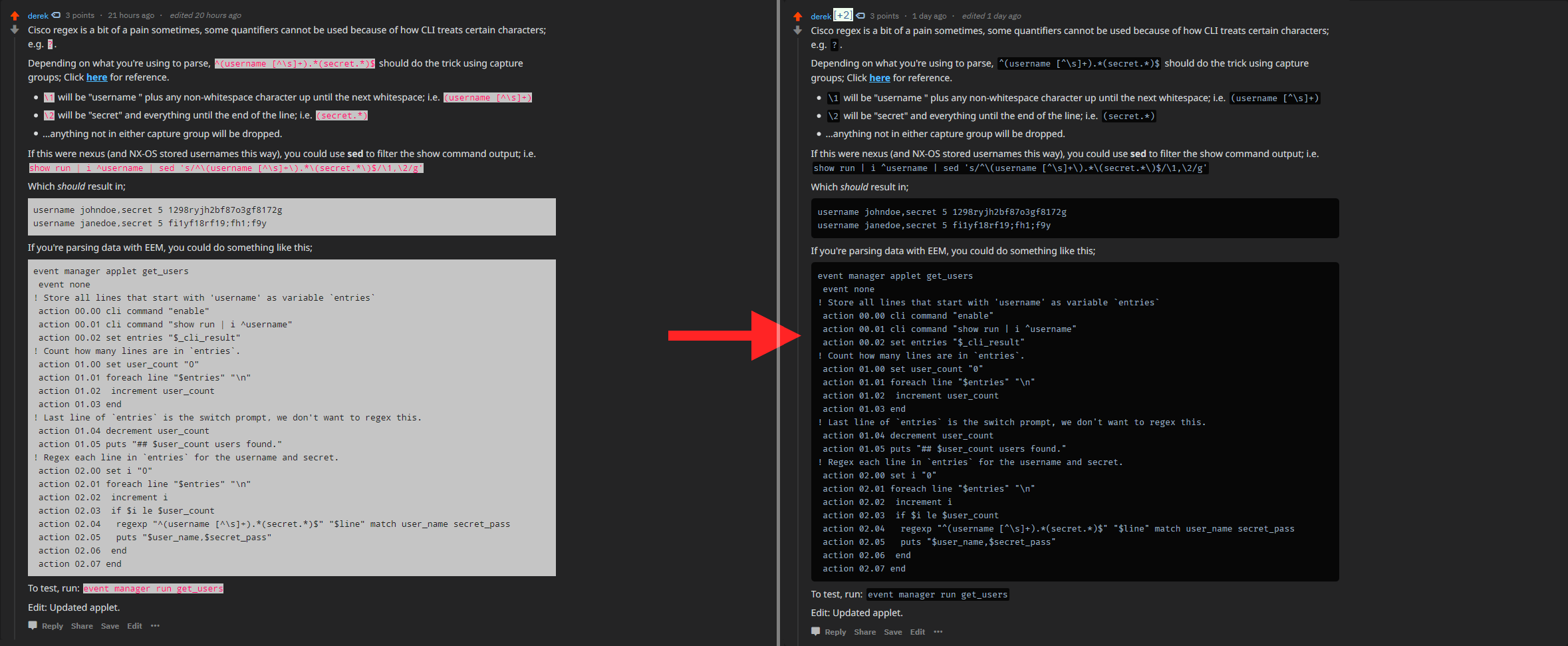Viewport: 1568px width, 646px height.
Task: Click 'action 01.05 puts' line in gray code block
Action: pyautogui.click(x=160, y=444)
